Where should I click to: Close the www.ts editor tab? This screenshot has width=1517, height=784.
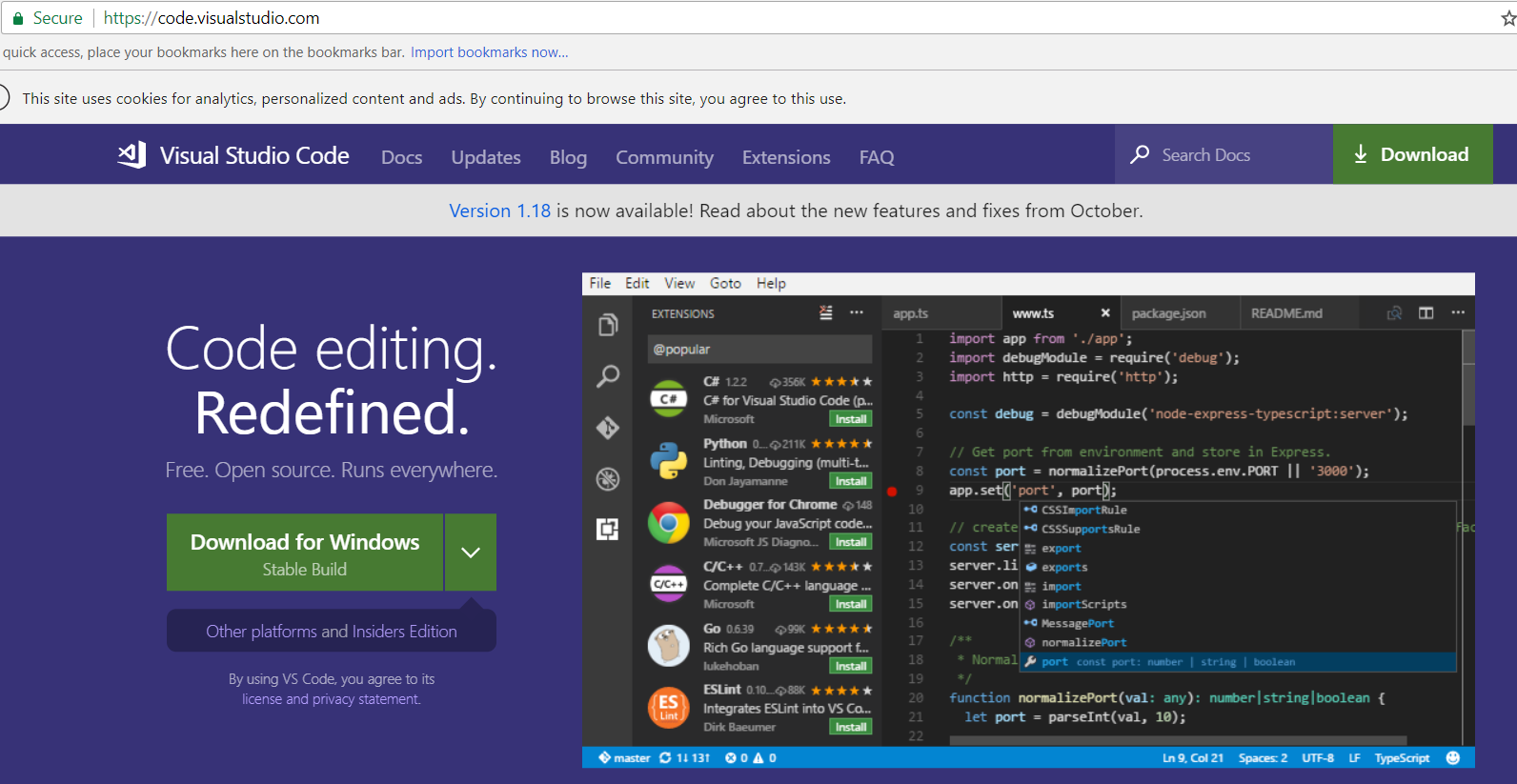1105,312
